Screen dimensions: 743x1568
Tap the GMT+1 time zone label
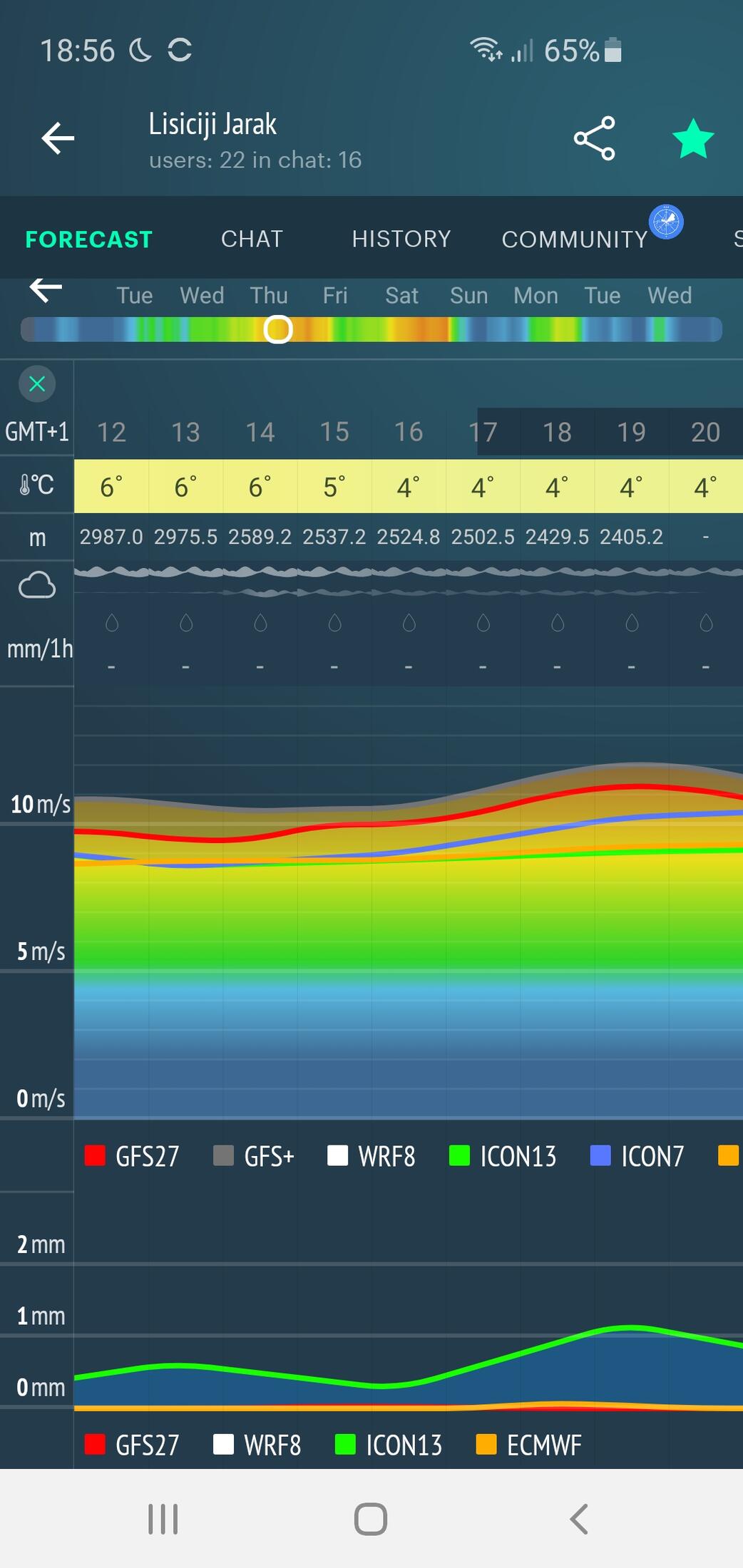click(37, 432)
